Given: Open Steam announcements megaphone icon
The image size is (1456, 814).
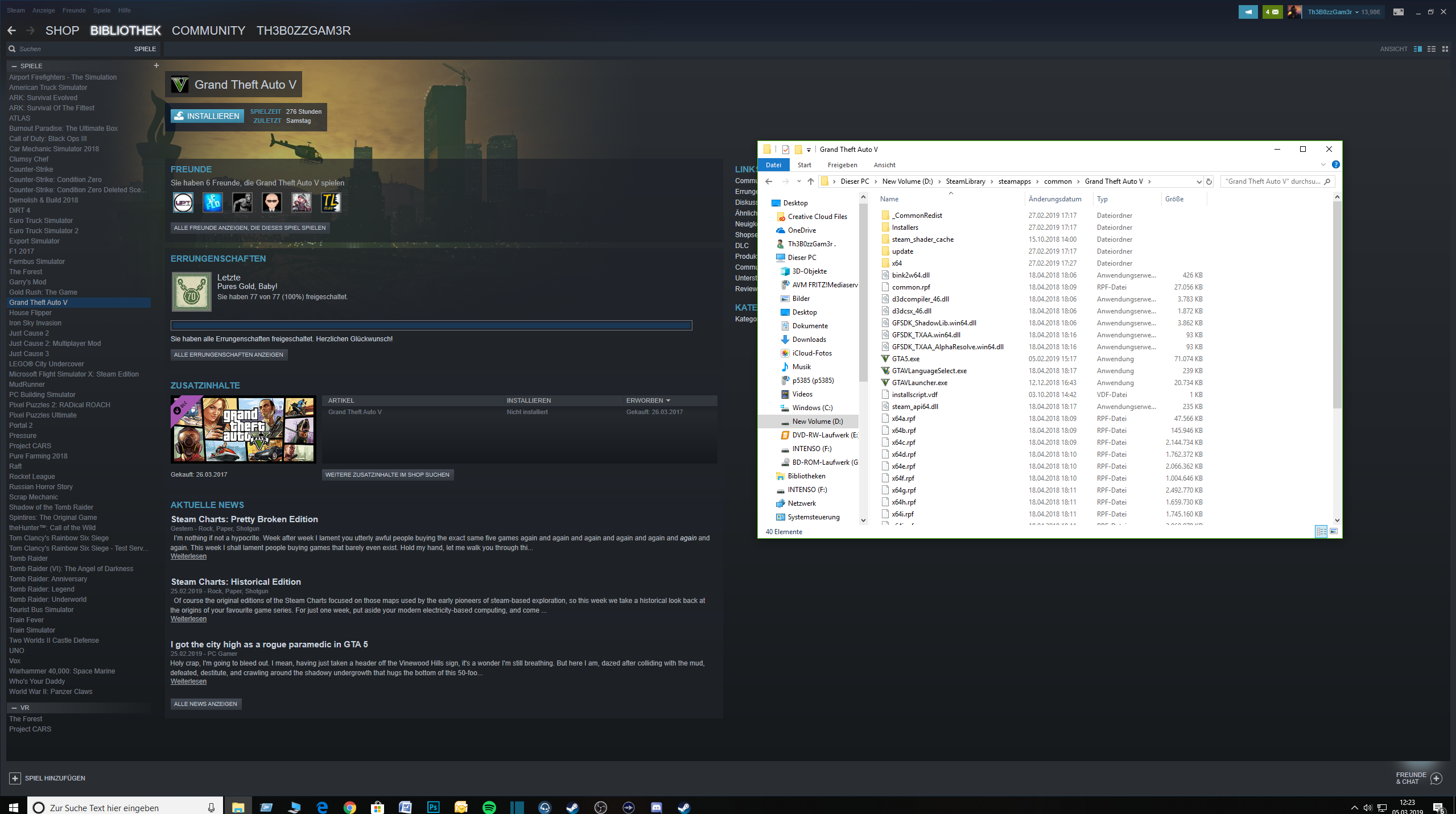Looking at the screenshot, I should [x=1248, y=12].
